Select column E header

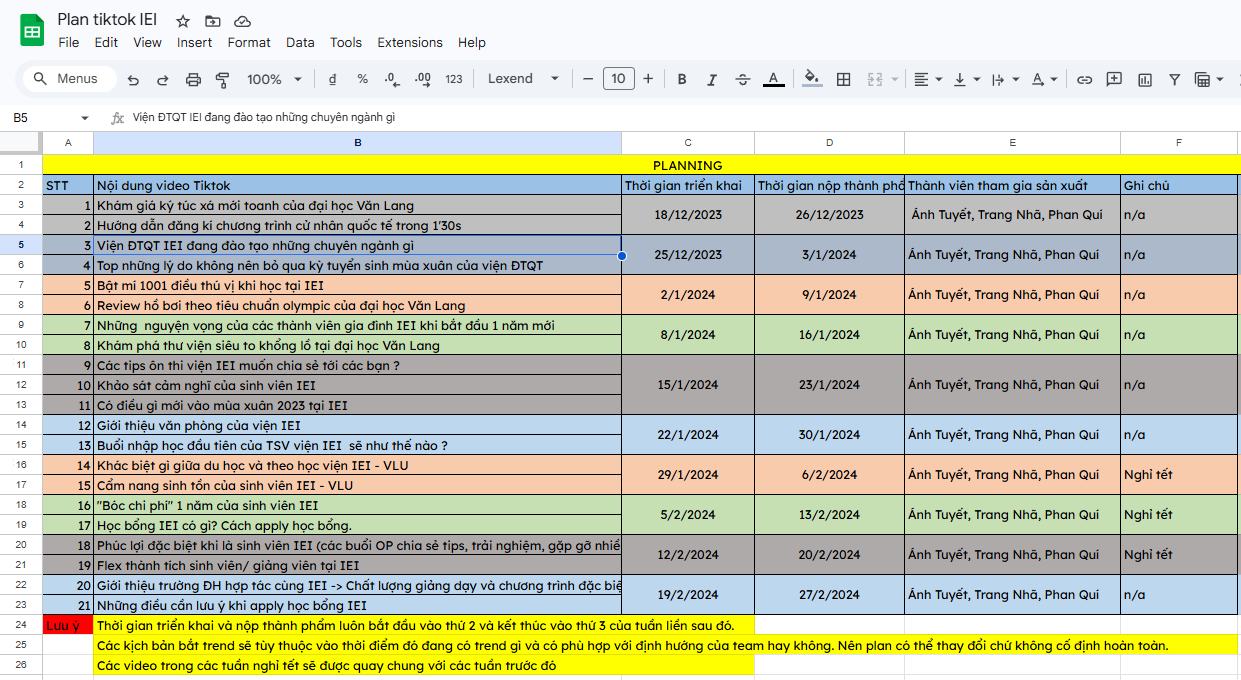(x=1012, y=143)
